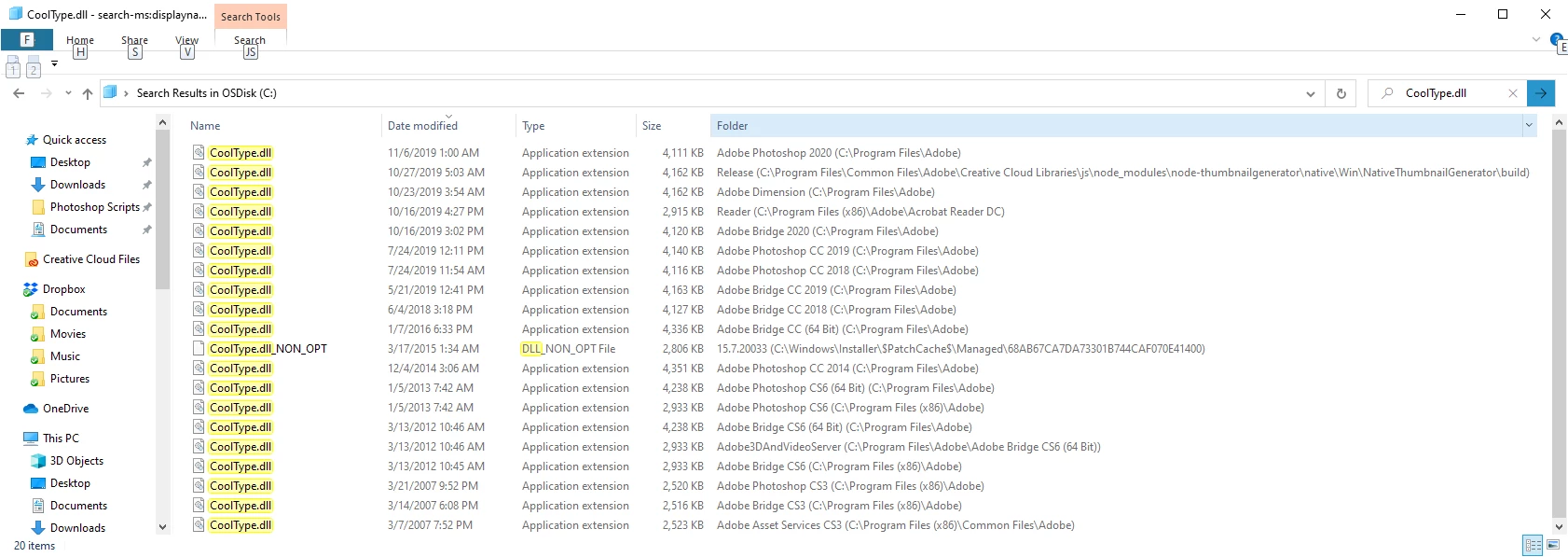Open the recent locations dropdown arrow
1568x557 pixels.
coord(68,93)
